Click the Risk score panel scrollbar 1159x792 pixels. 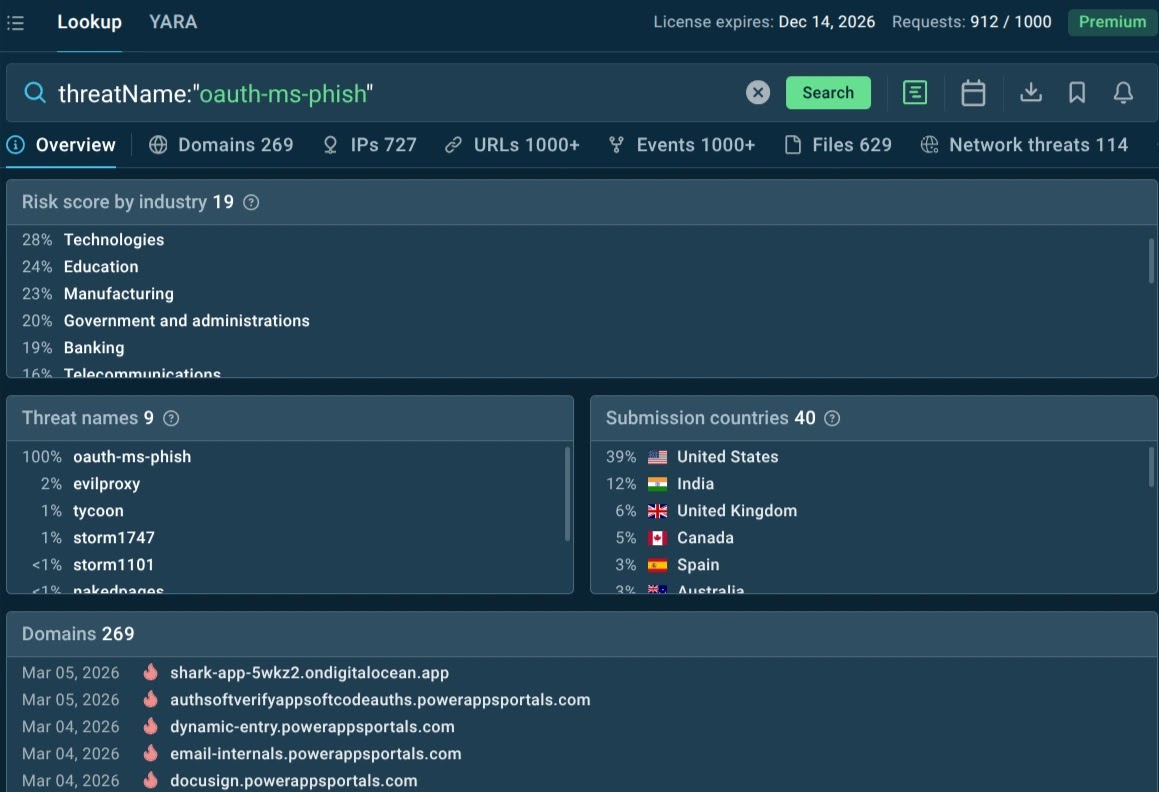coord(1151,260)
